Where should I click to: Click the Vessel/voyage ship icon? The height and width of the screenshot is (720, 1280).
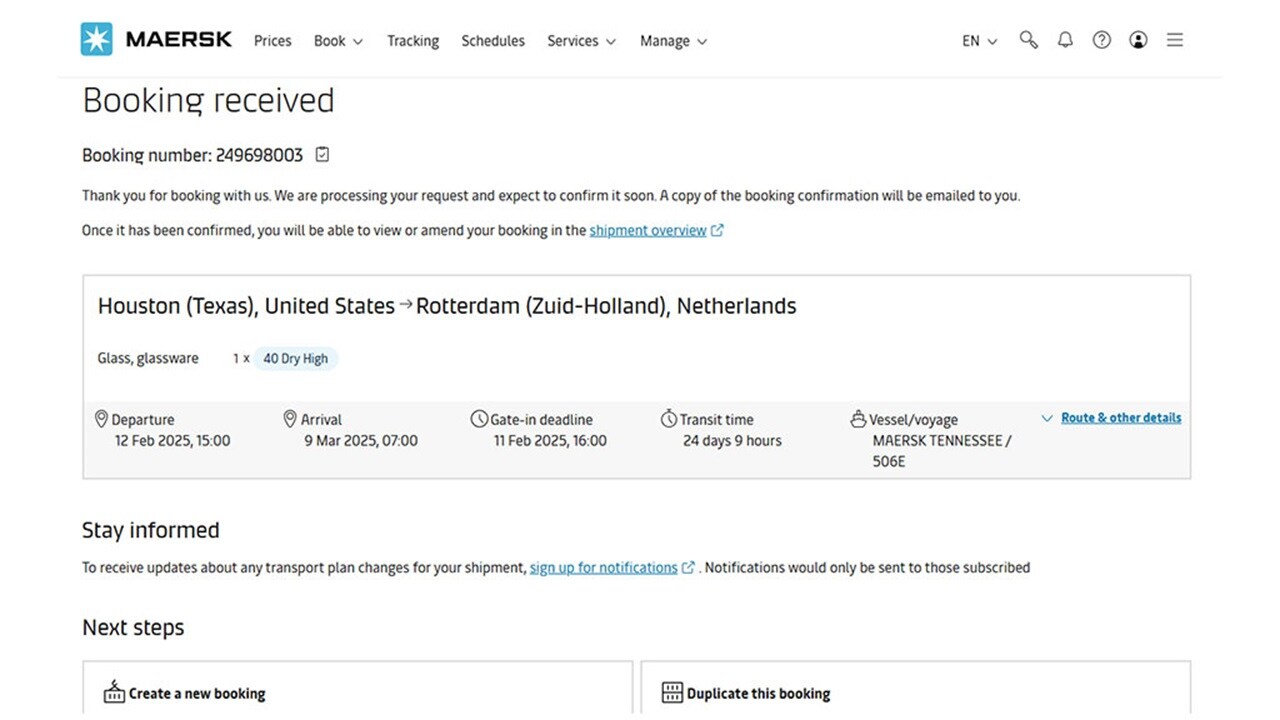tap(861, 419)
